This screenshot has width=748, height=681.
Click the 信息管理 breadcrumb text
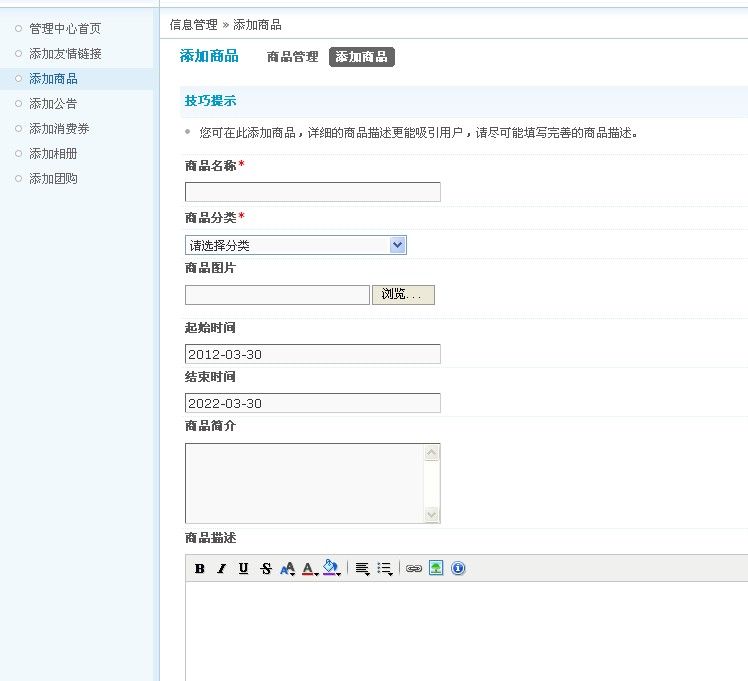[194, 25]
